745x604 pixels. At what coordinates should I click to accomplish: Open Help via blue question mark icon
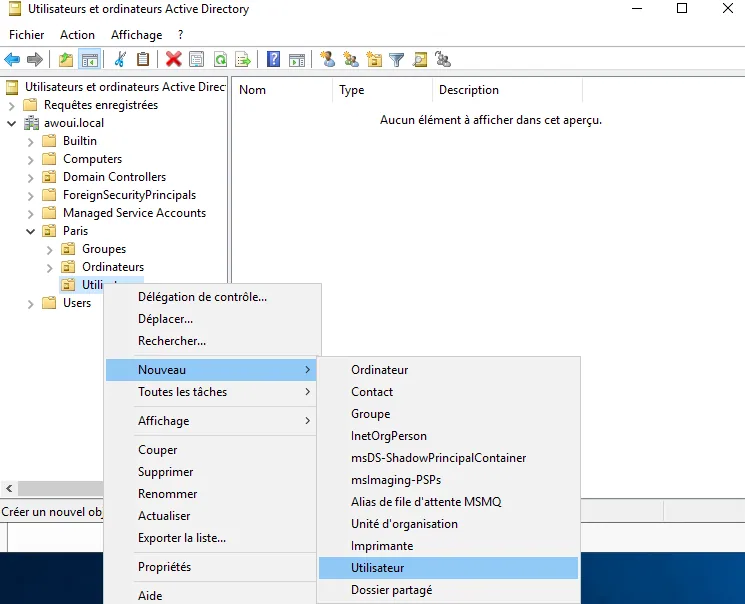(273, 59)
